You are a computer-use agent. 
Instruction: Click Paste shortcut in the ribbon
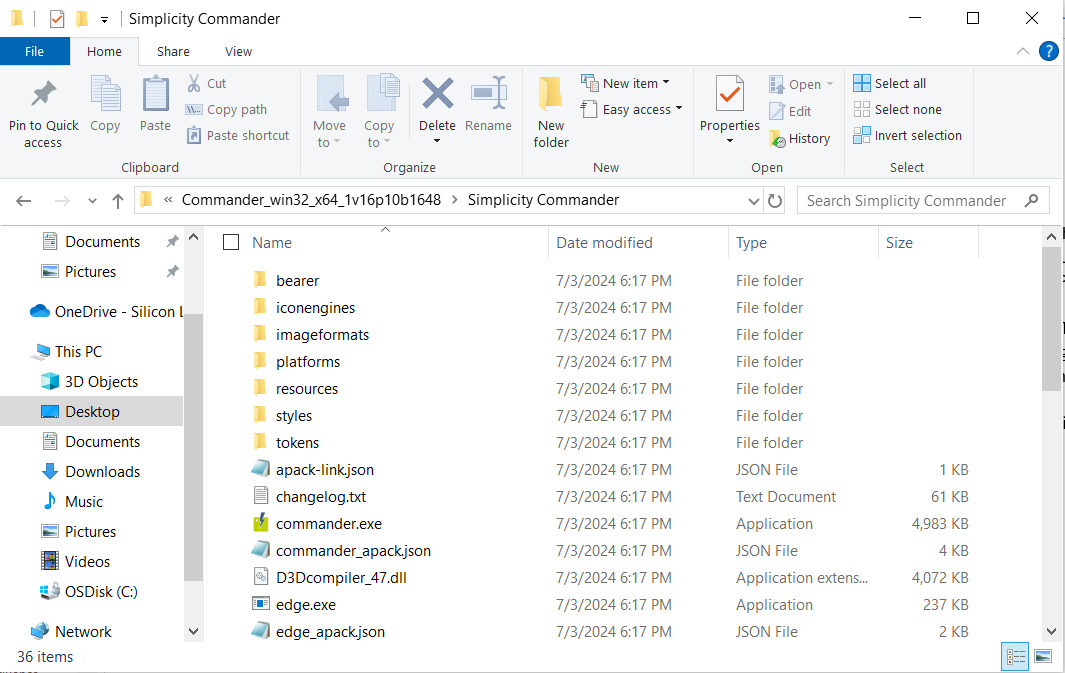tap(238, 135)
